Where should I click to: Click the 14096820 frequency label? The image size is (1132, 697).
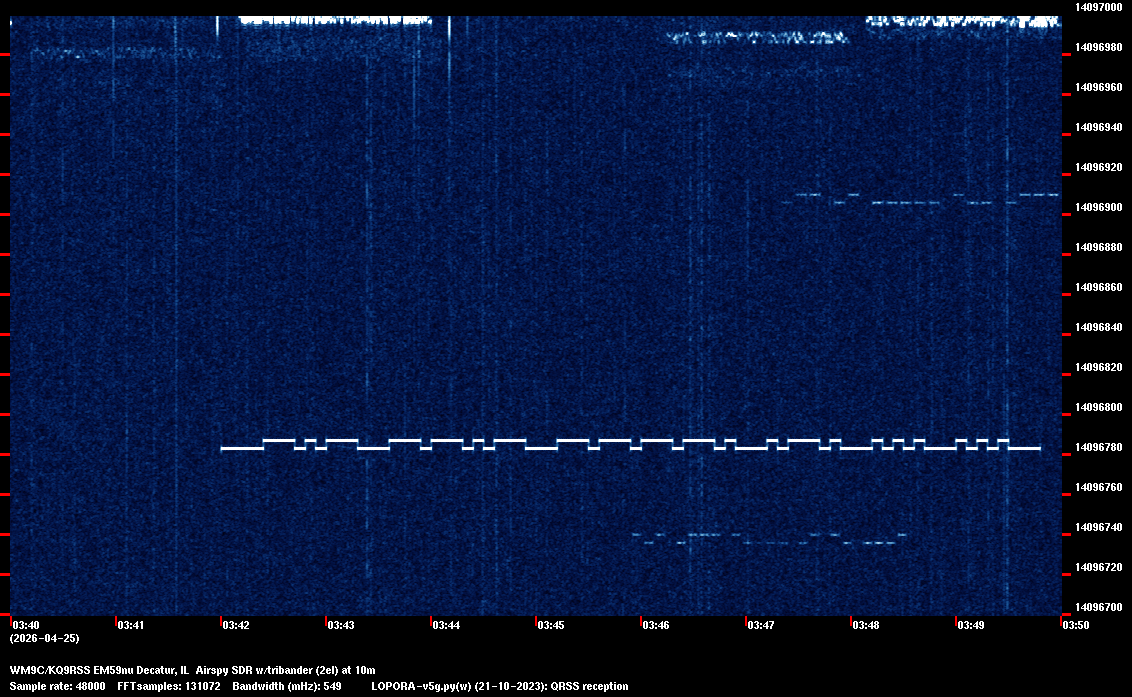(x=1098, y=367)
